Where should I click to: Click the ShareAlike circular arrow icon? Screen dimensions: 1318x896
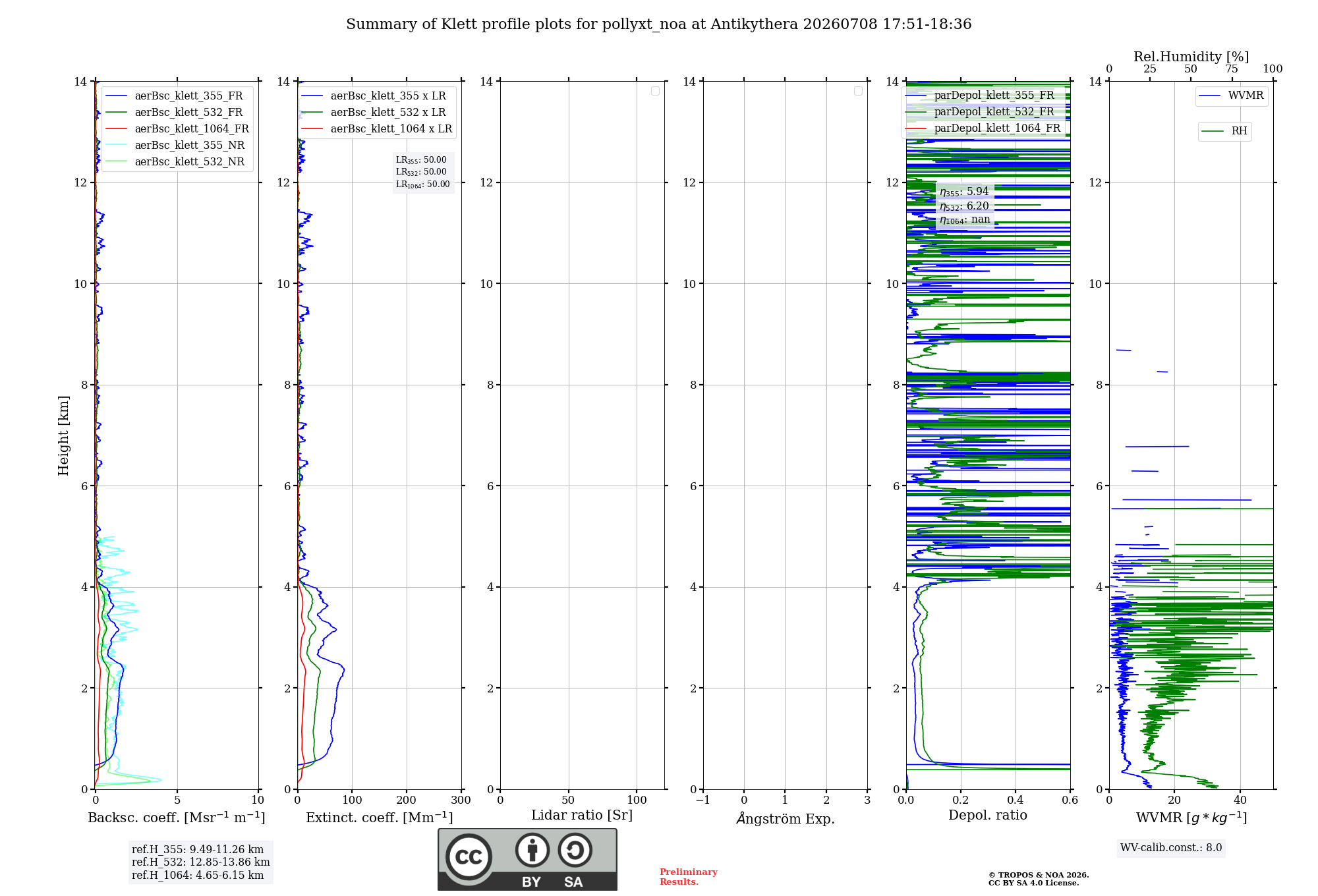point(575,850)
